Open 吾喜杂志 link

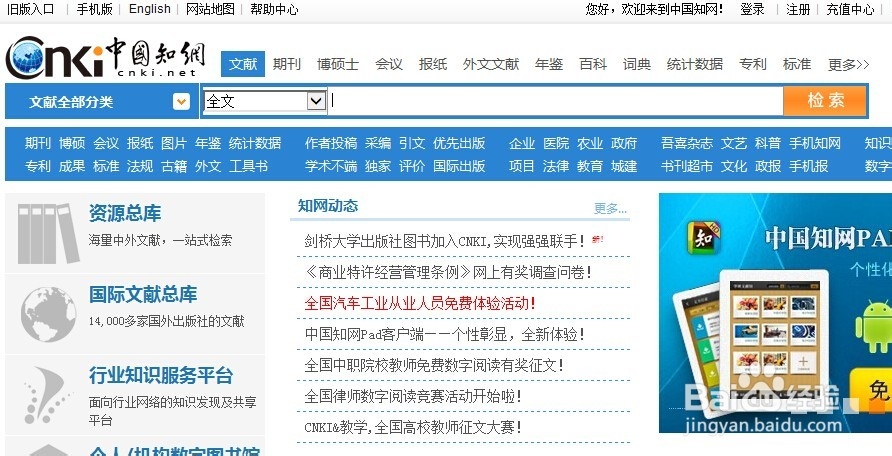click(687, 143)
